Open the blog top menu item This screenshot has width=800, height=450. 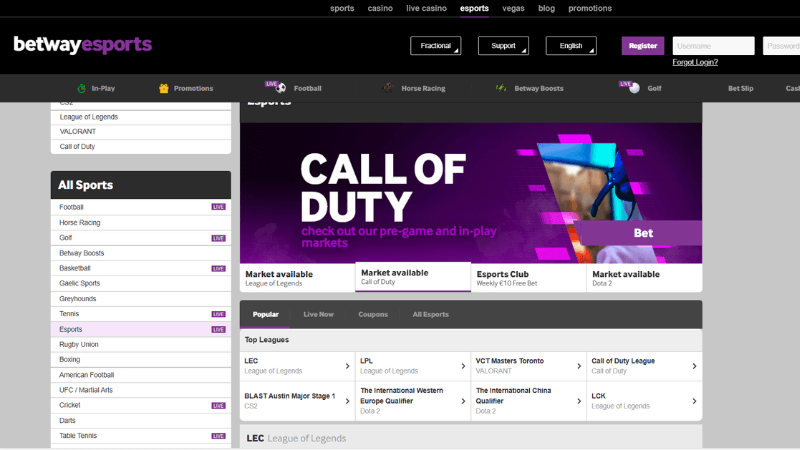[546, 8]
